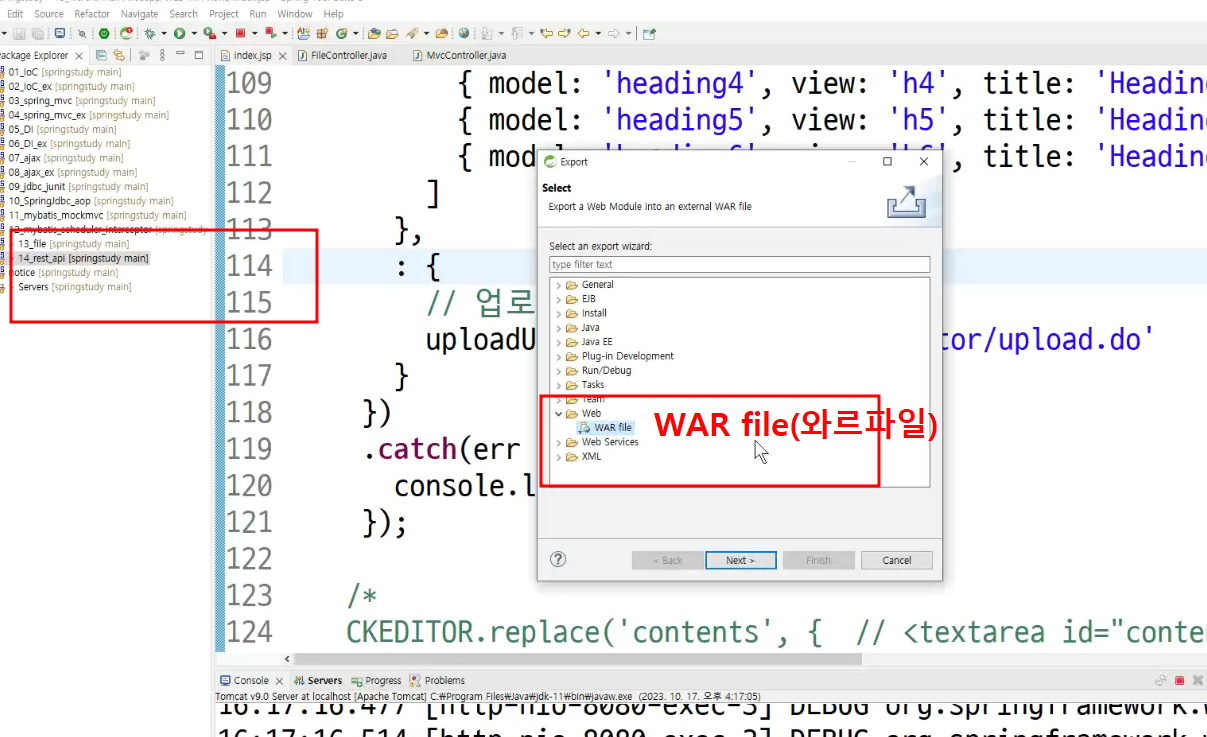
Task: Click the Search flashlight toolbar icon
Action: coord(414,33)
